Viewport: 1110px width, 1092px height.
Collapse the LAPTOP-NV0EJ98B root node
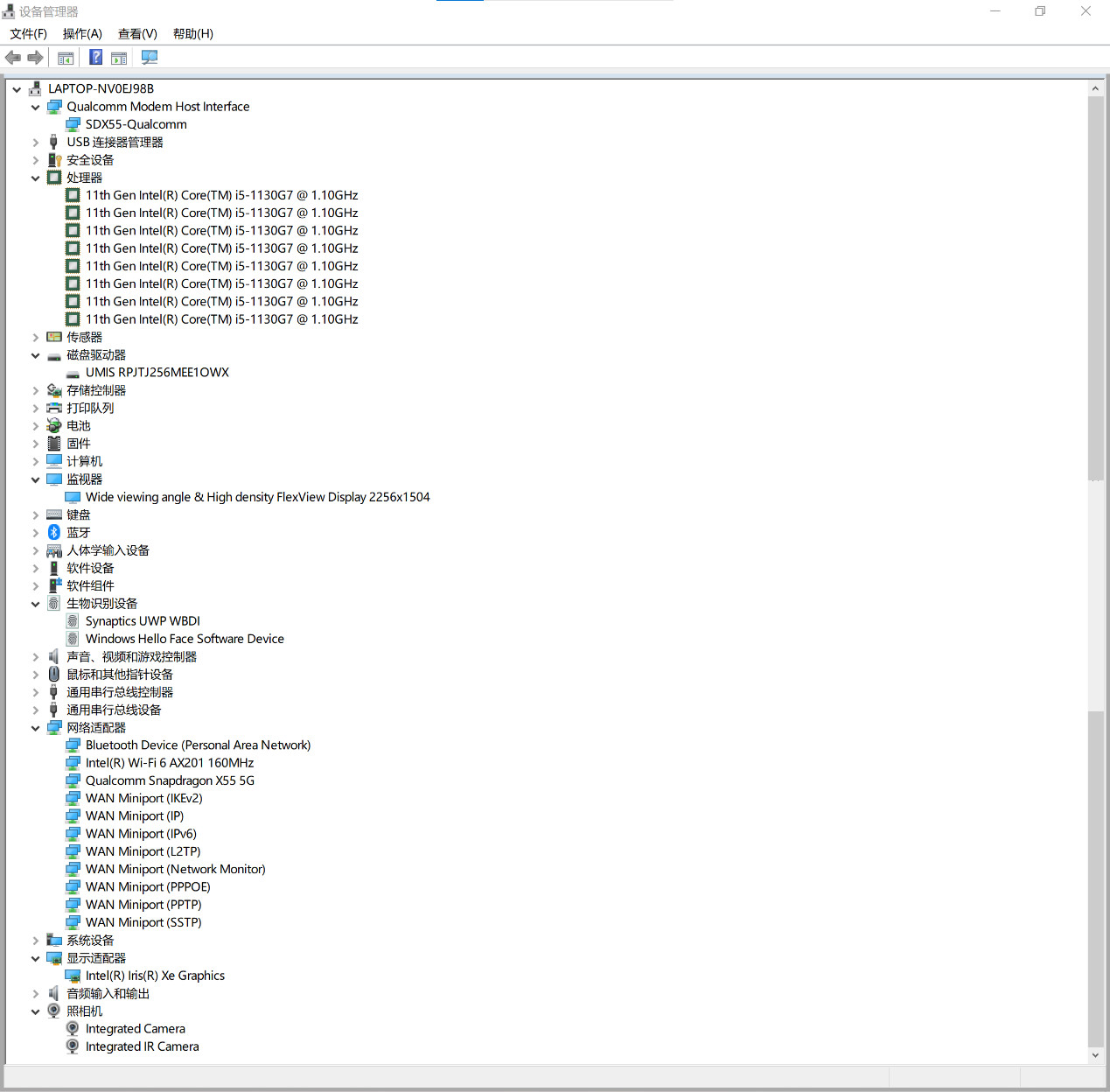click(17, 89)
